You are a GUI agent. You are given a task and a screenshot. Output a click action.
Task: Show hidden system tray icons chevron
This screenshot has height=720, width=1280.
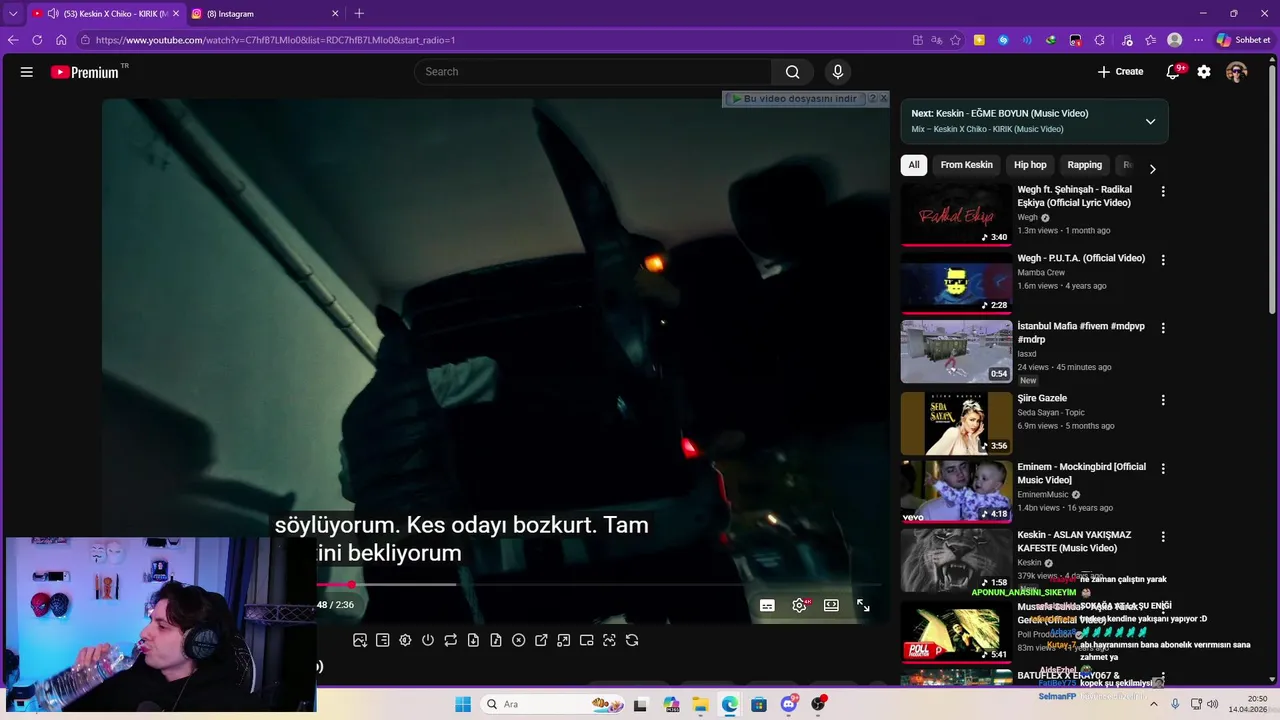tap(1153, 704)
